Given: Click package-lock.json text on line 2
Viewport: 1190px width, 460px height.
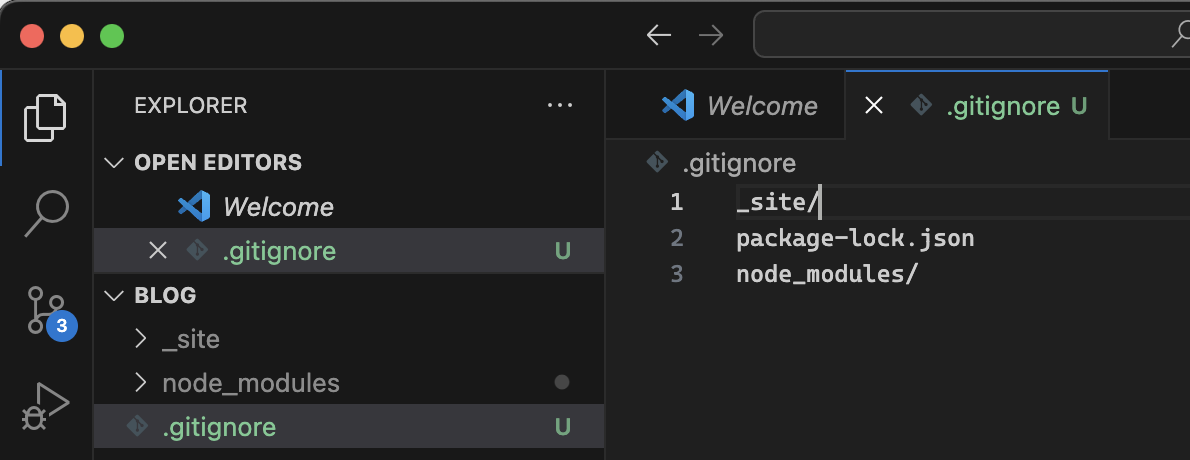Looking at the screenshot, I should point(855,238).
